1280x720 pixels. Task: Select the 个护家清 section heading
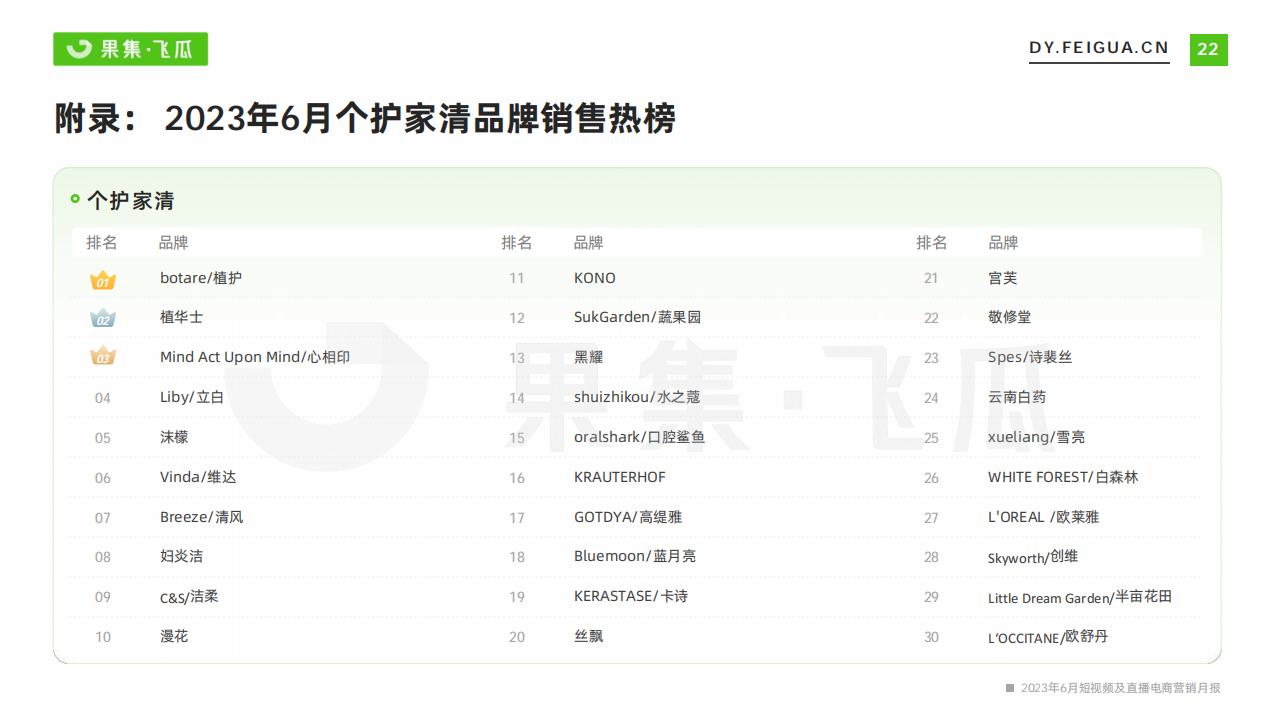(x=130, y=201)
